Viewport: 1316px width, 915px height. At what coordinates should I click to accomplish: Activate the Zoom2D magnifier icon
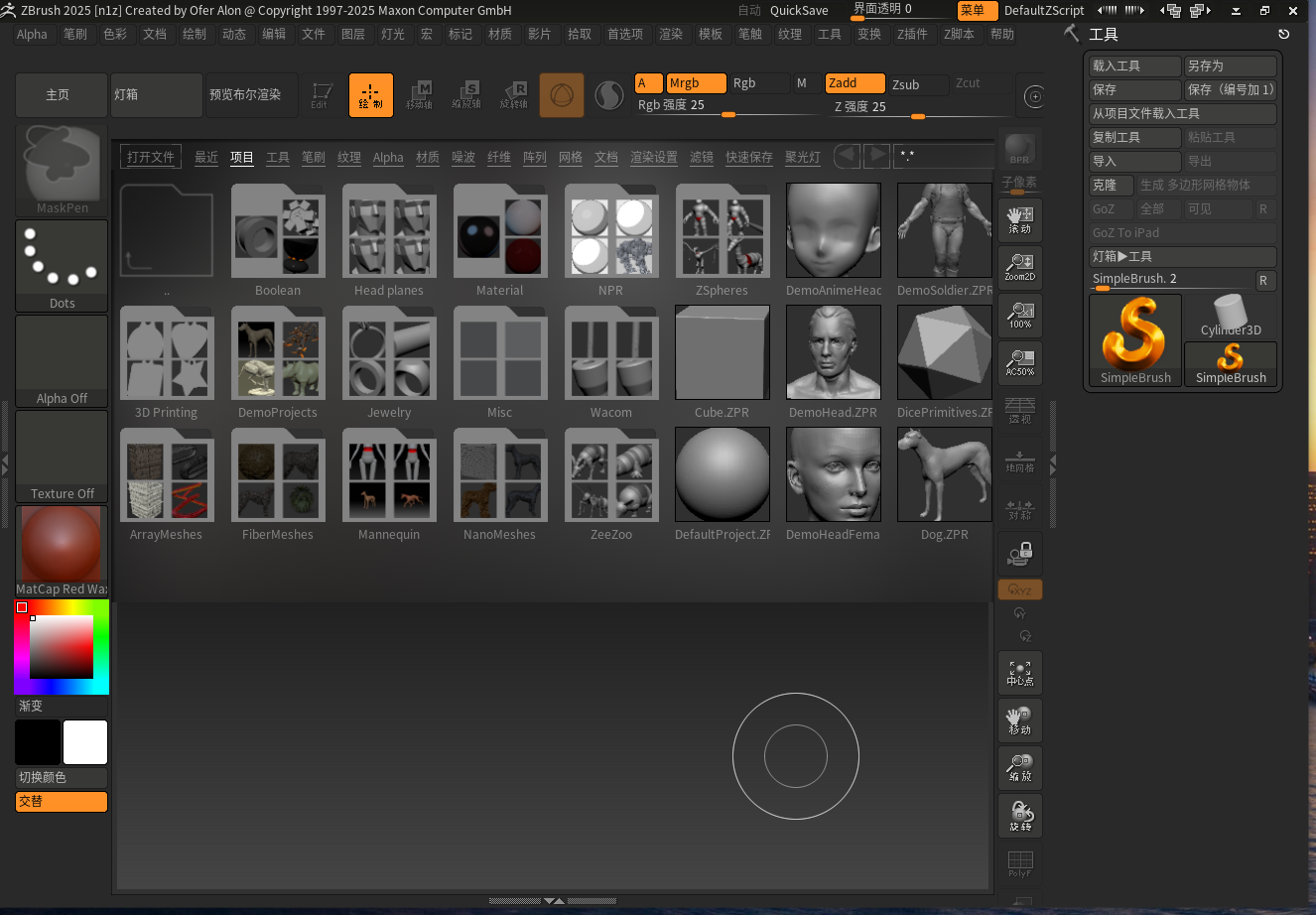(1019, 268)
